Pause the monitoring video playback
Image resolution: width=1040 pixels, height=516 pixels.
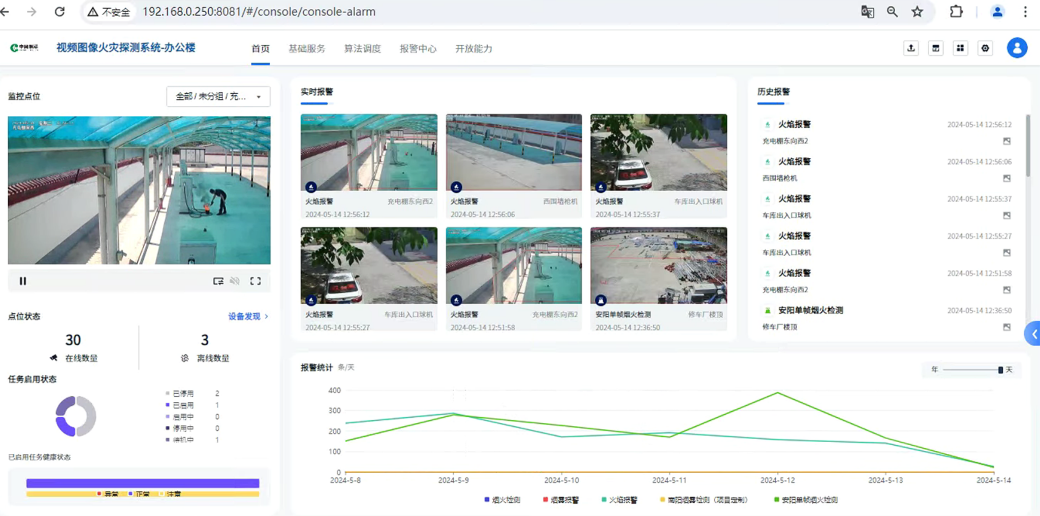[23, 281]
